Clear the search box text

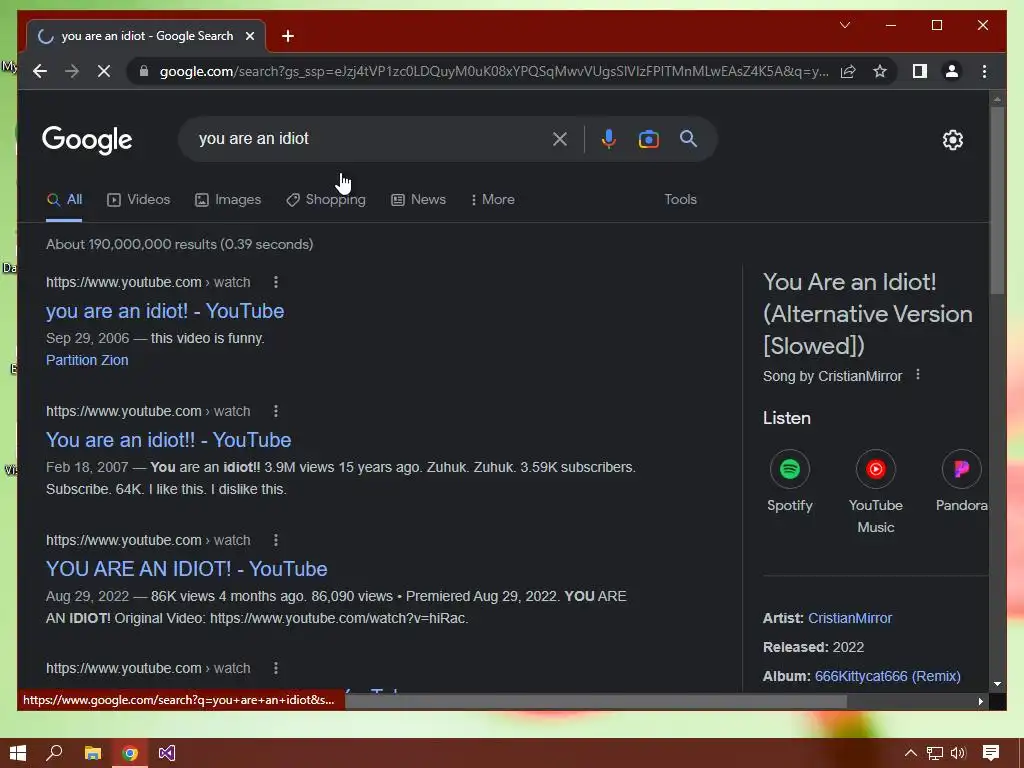tap(560, 138)
